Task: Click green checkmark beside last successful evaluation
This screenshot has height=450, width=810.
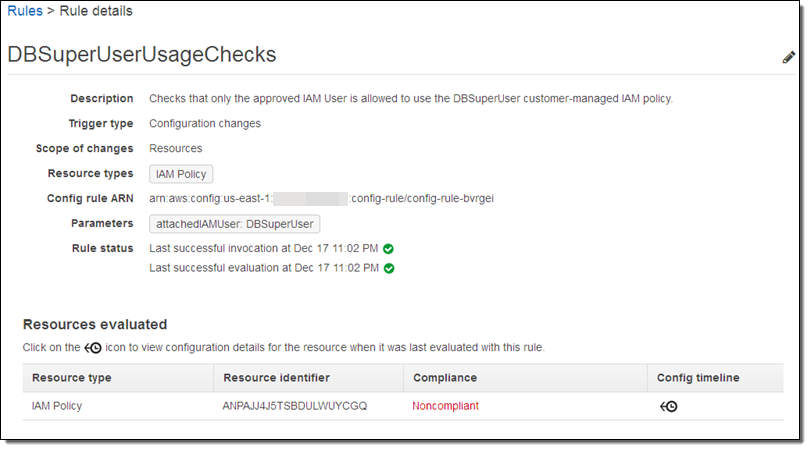Action: [389, 268]
